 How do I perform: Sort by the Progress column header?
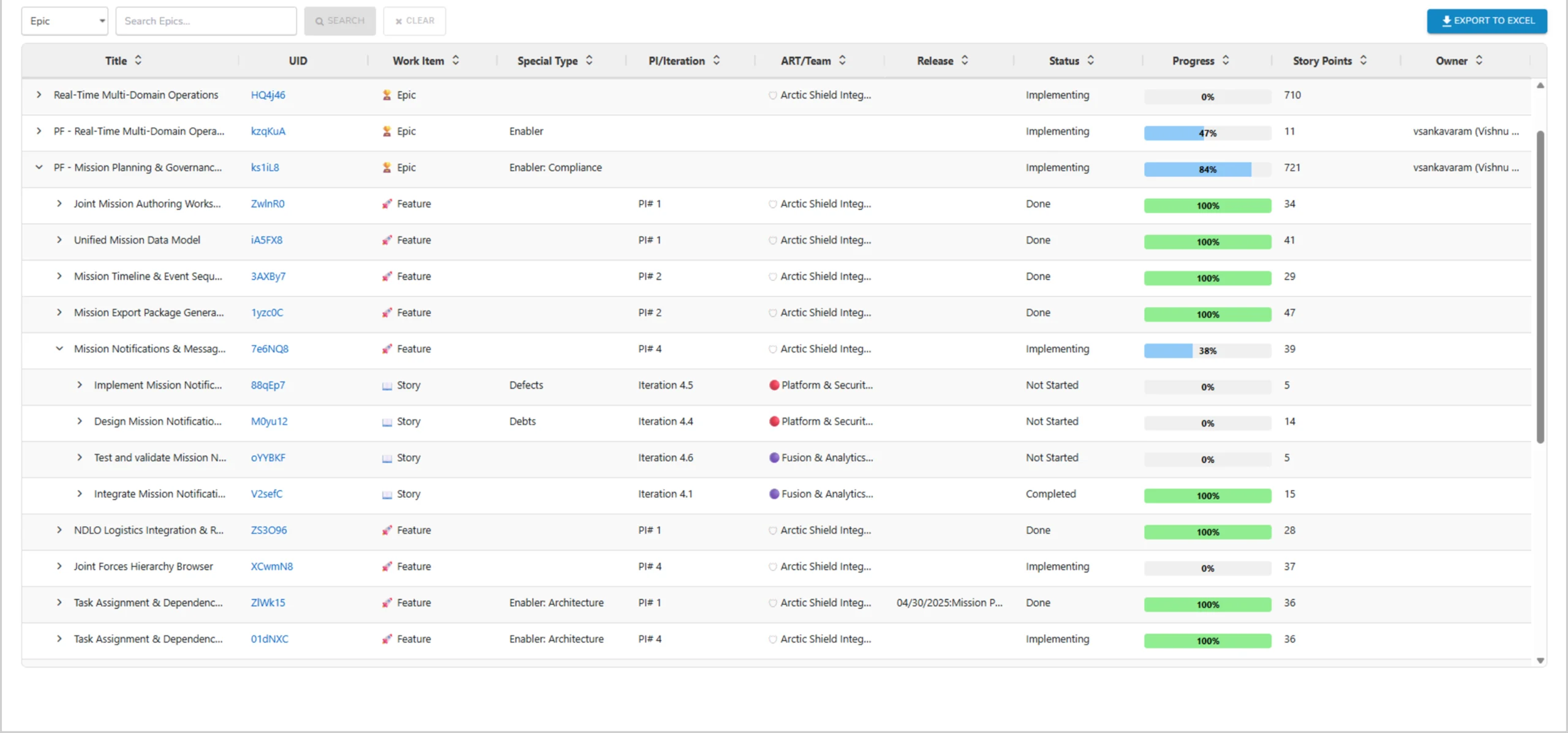(1193, 61)
